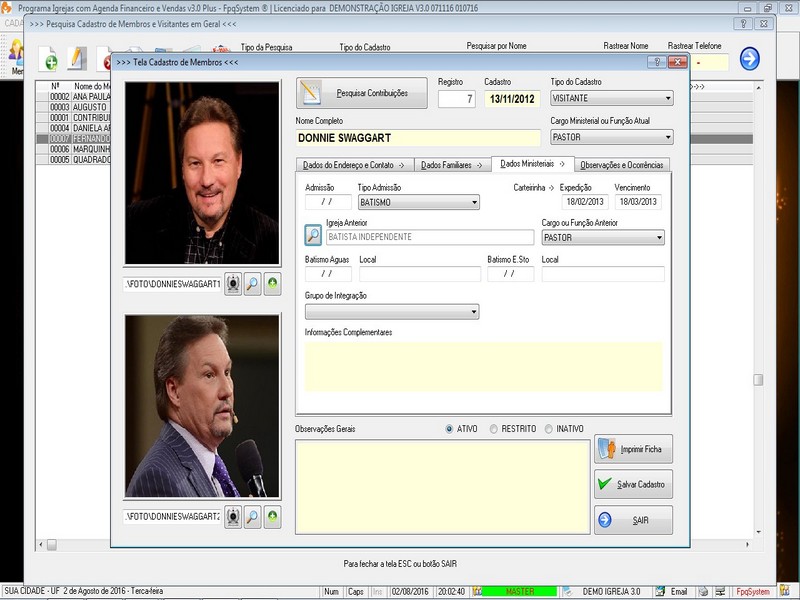800x600 pixels.
Task: Click the magnifier icon for DONNIESWAGGART1 photo
Action: tap(253, 284)
